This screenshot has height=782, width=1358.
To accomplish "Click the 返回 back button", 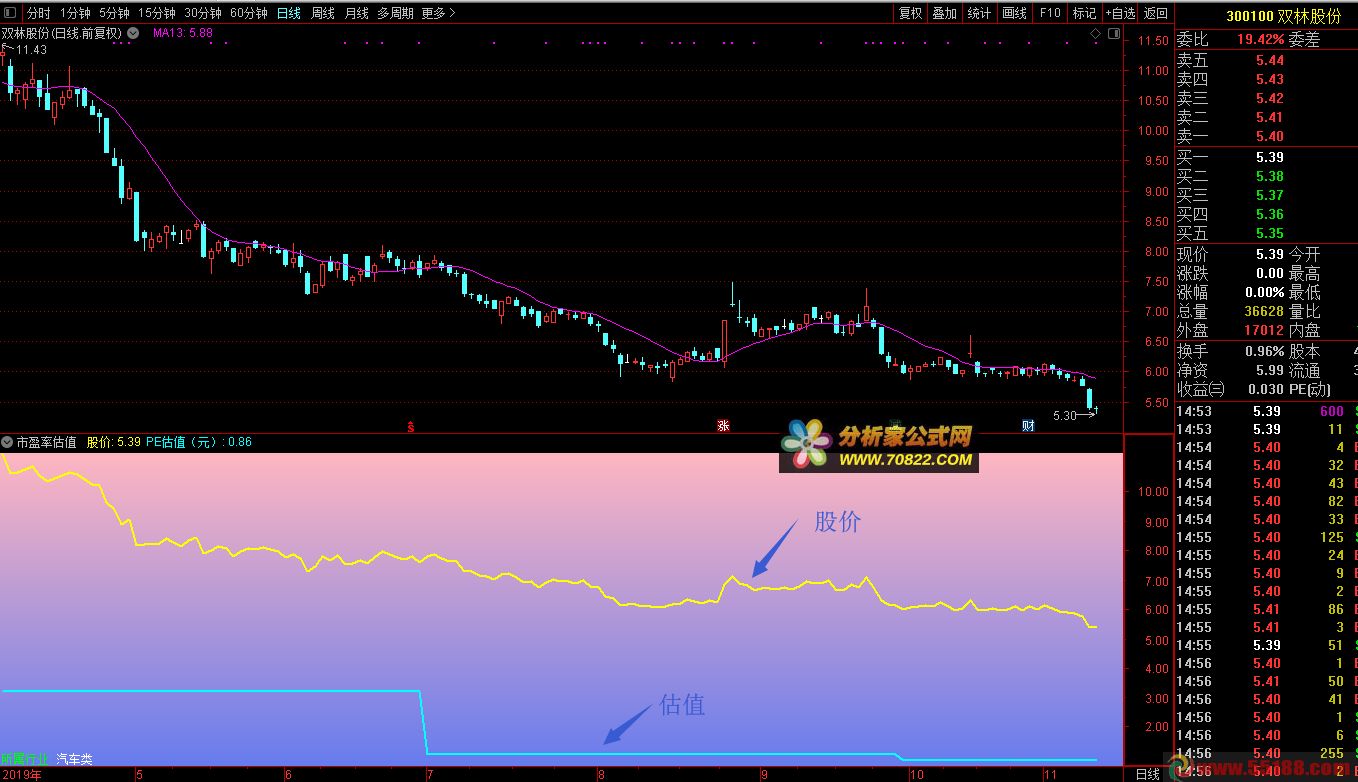I will click(1156, 13).
